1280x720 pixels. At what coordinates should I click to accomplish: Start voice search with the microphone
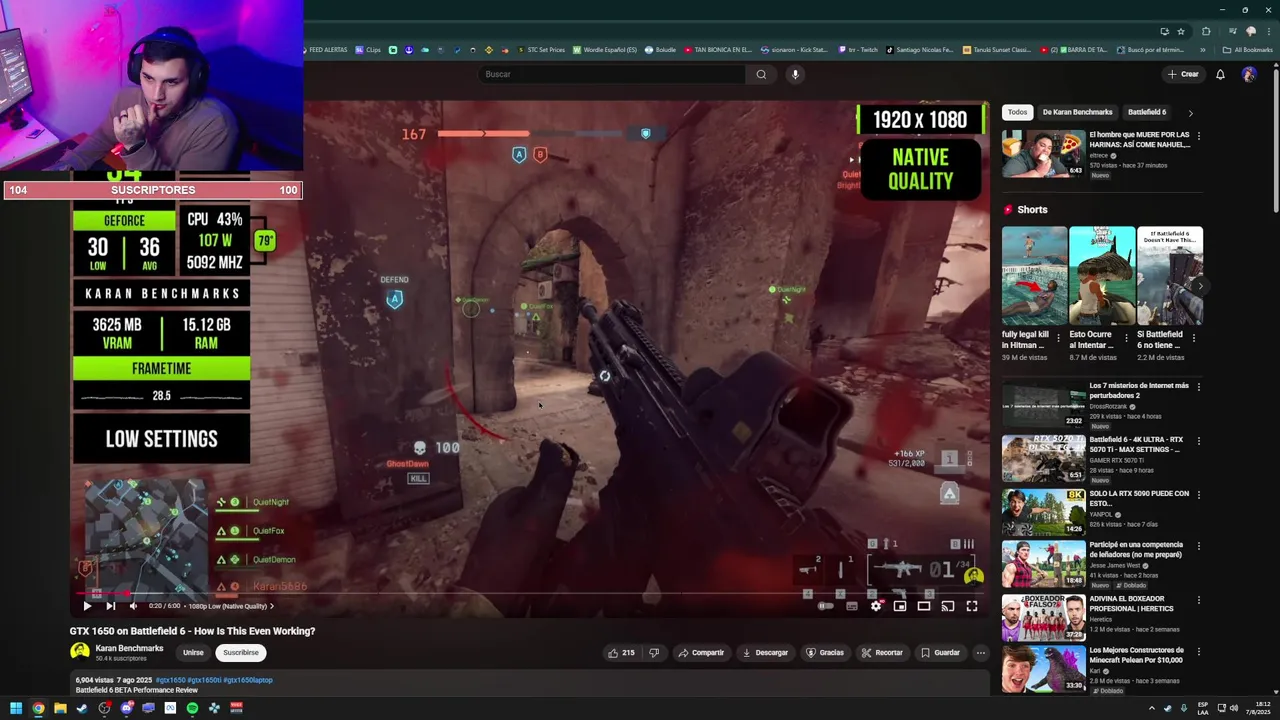coord(795,74)
